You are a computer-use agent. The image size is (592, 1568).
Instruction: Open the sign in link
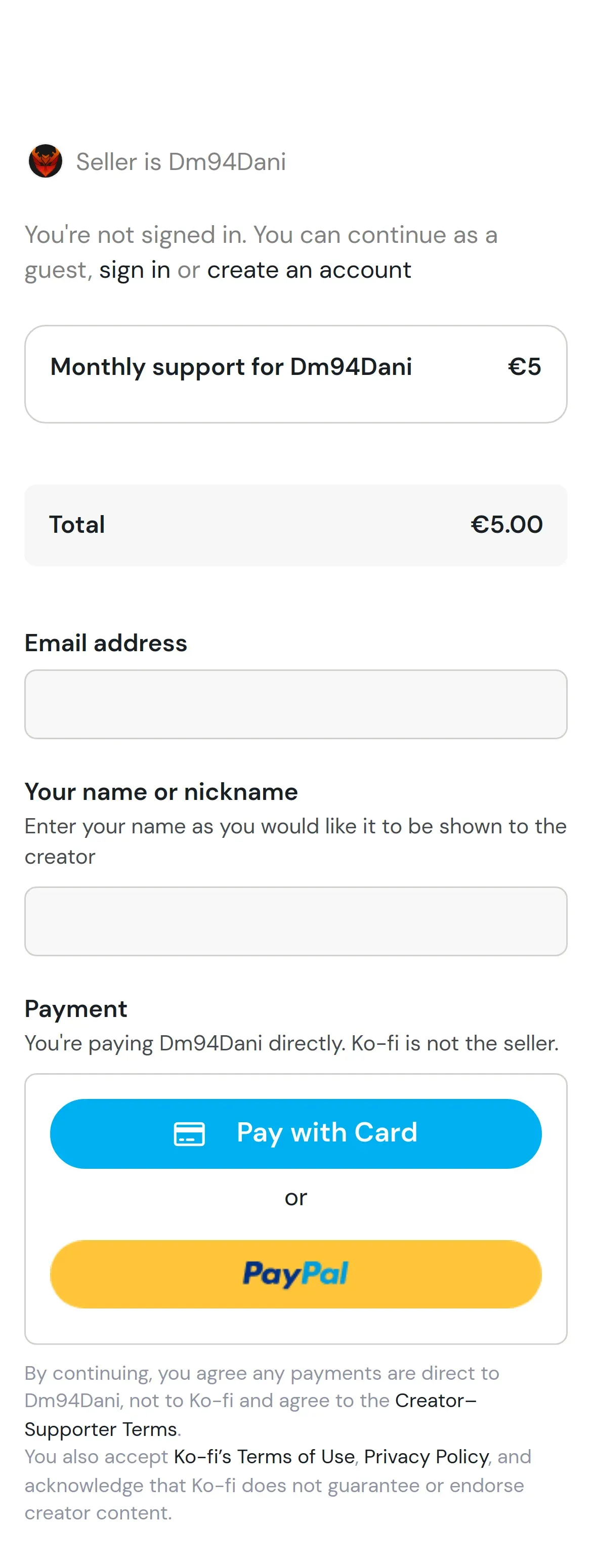pyautogui.click(x=135, y=270)
